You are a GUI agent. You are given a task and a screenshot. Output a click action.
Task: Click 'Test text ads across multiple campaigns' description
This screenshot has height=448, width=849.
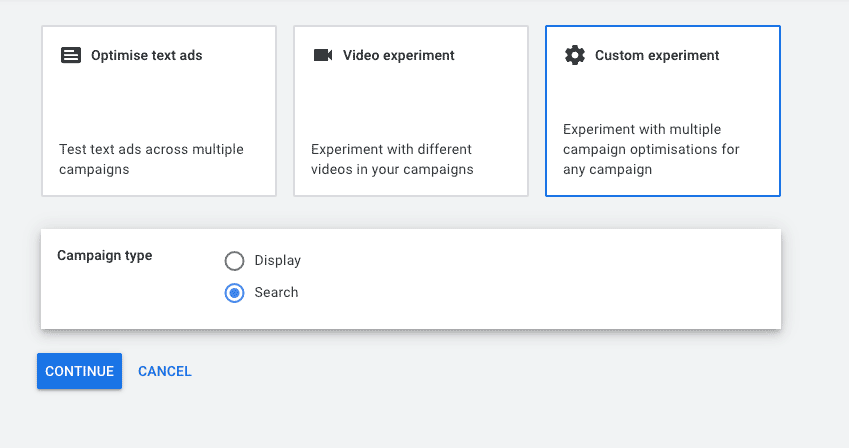pos(151,159)
